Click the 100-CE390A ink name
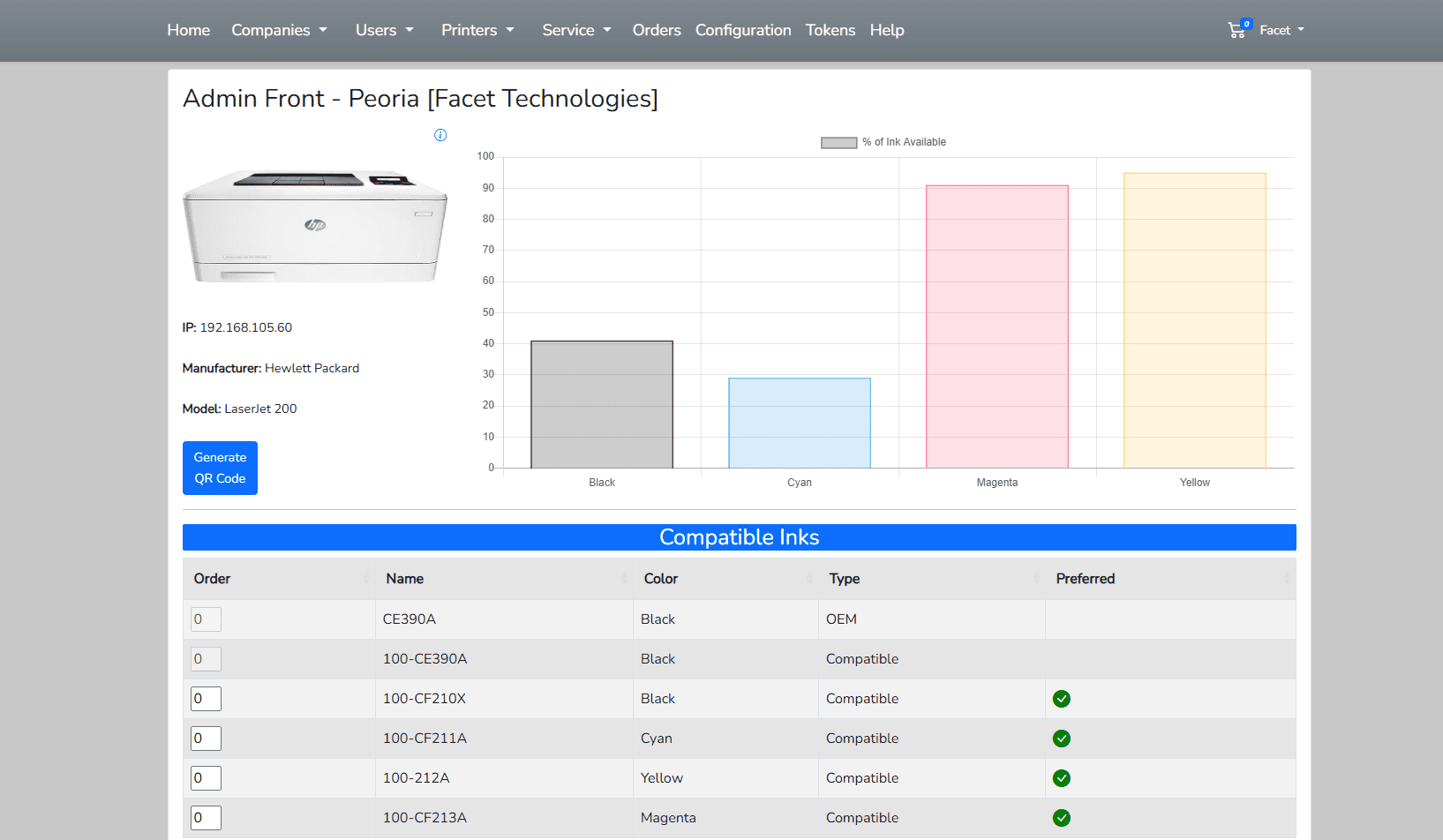Image resolution: width=1443 pixels, height=840 pixels. (x=425, y=659)
